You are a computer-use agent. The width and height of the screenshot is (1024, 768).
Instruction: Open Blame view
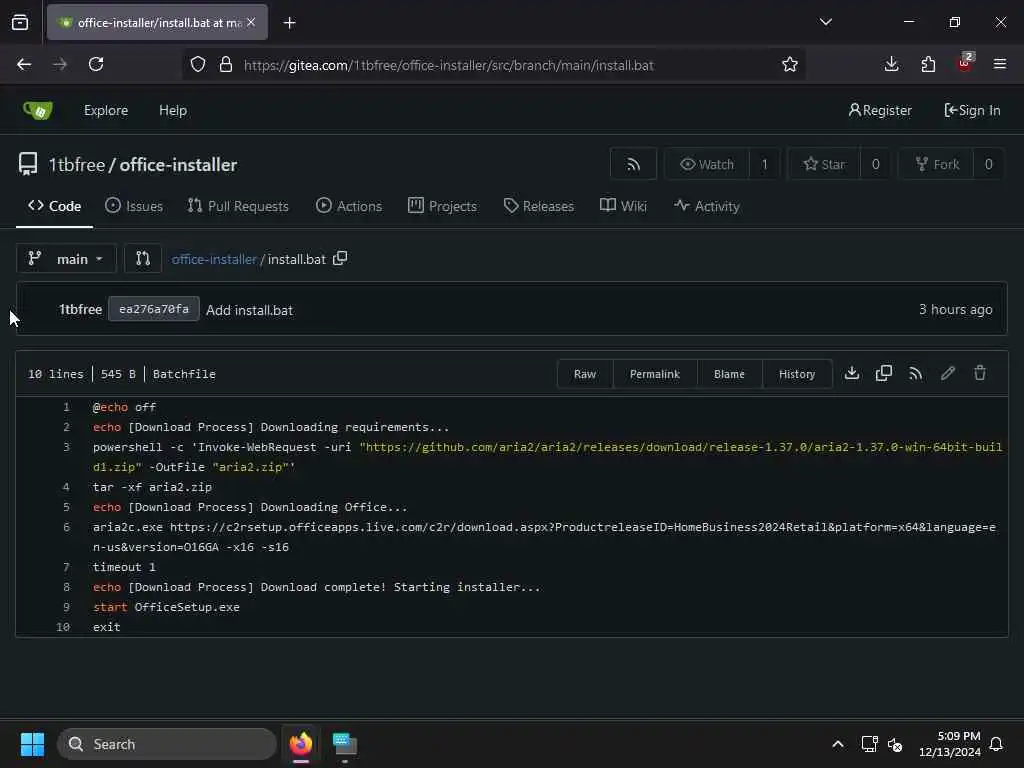coord(729,374)
